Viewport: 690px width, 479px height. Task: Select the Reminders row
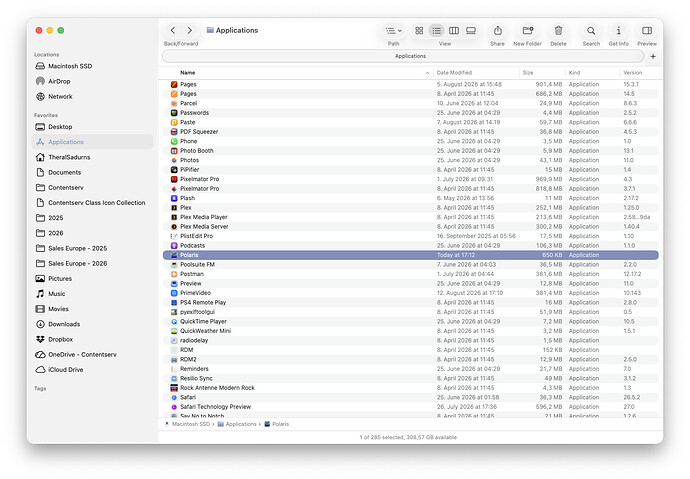tap(411, 369)
